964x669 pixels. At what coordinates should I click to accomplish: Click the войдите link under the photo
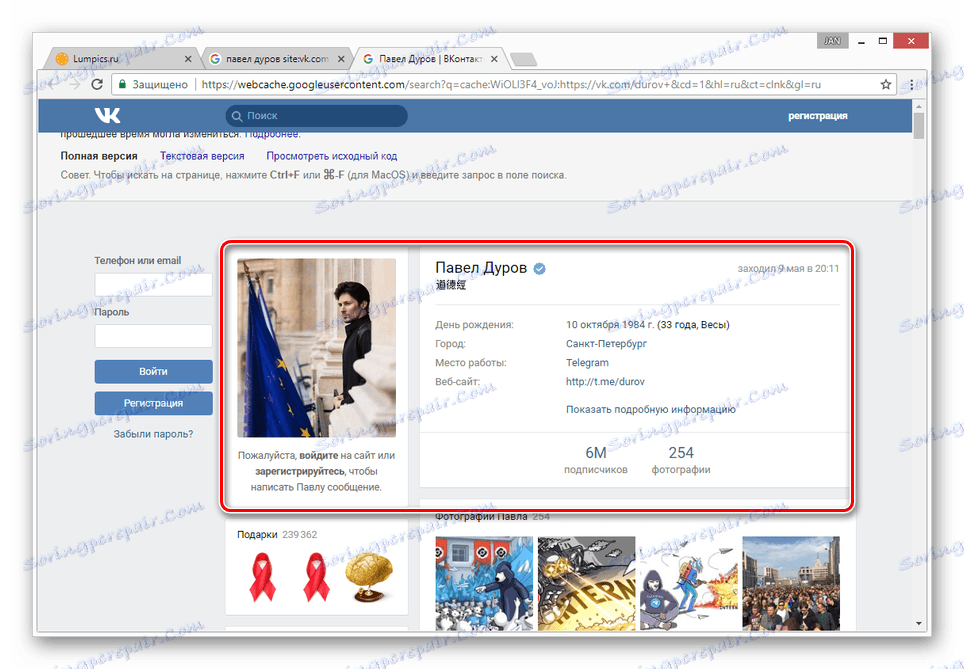point(318,456)
